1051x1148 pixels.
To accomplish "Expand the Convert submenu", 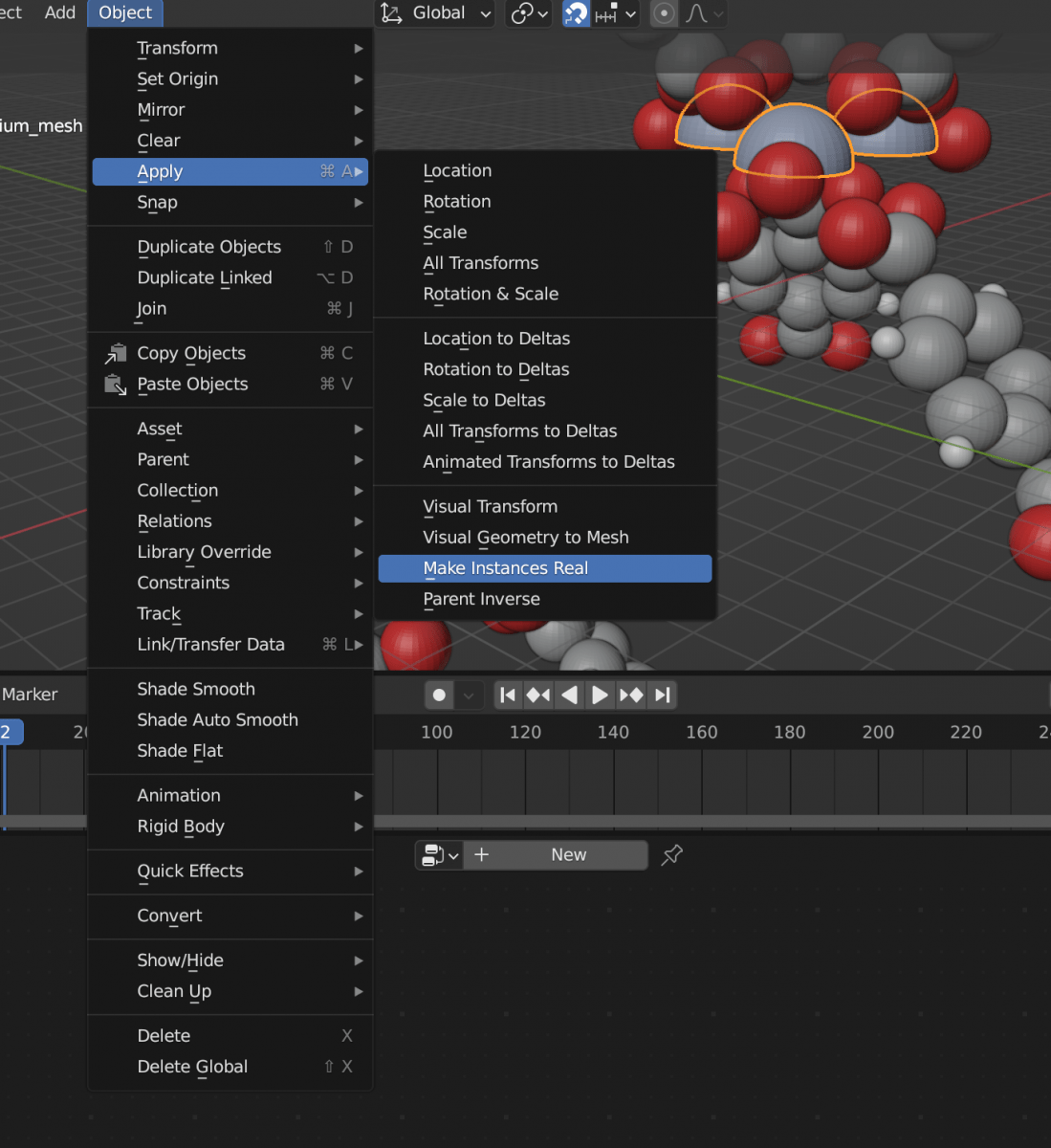I will pos(230,916).
